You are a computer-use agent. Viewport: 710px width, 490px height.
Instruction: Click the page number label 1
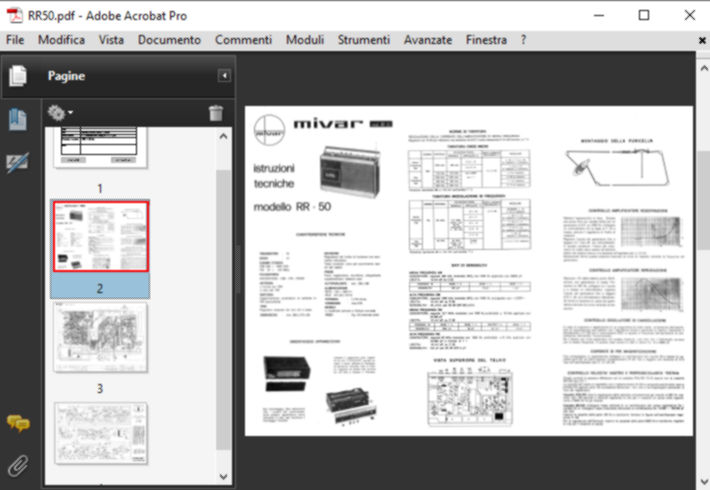[x=100, y=188]
